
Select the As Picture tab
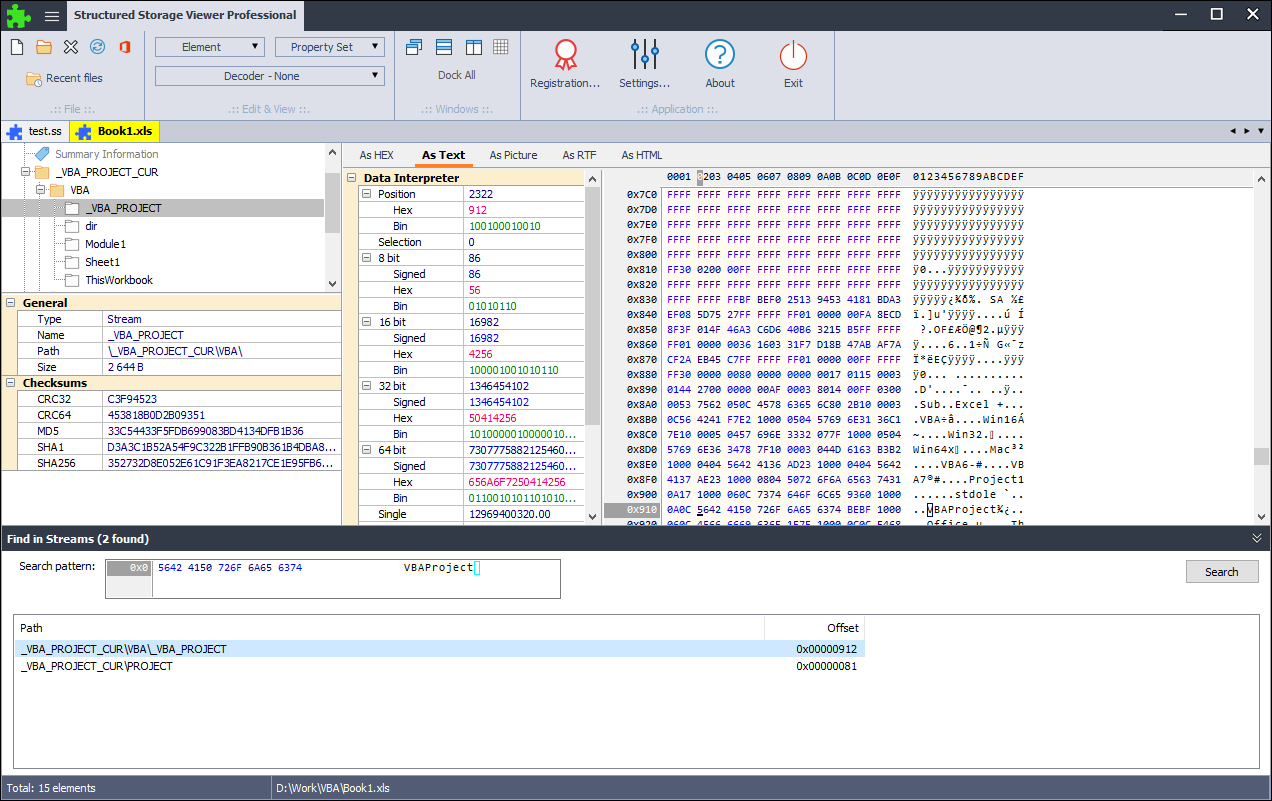513,155
